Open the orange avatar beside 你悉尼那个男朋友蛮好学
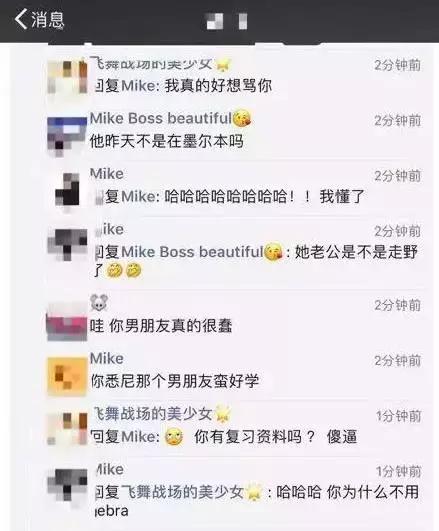 click(67, 376)
